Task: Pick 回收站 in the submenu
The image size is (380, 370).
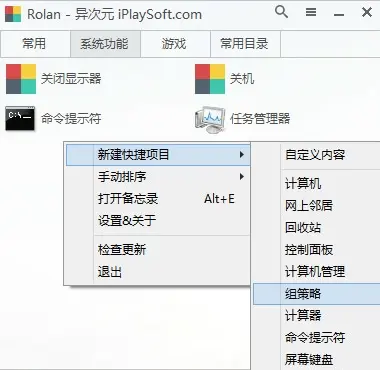Action: tap(317, 228)
